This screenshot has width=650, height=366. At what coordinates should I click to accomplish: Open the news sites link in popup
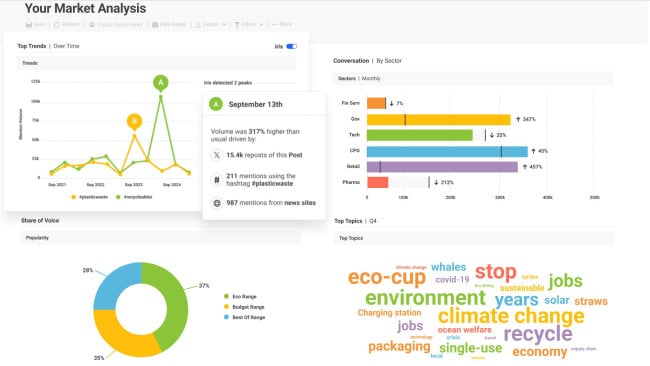(x=300, y=203)
